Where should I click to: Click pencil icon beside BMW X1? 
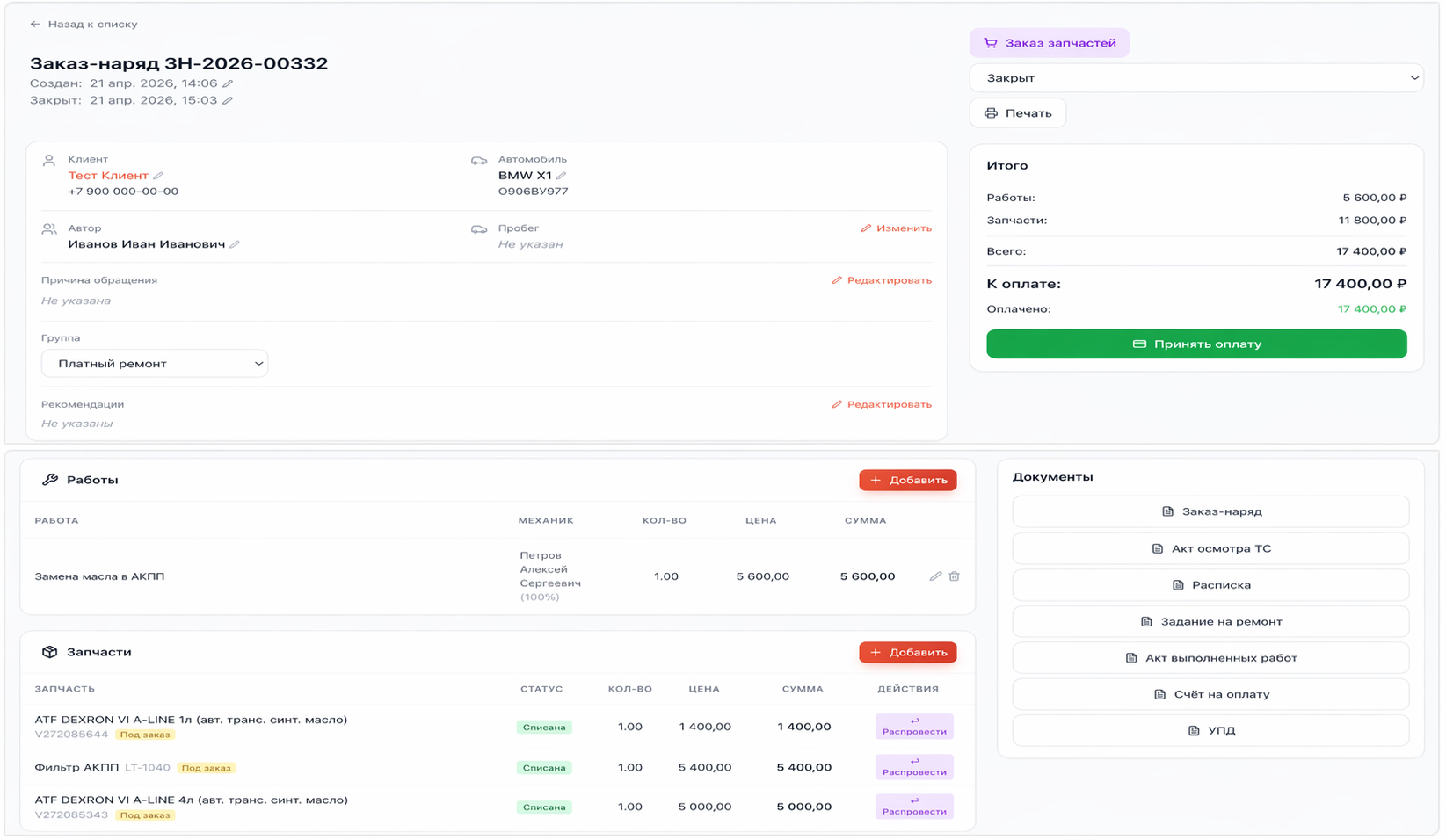pos(562,176)
